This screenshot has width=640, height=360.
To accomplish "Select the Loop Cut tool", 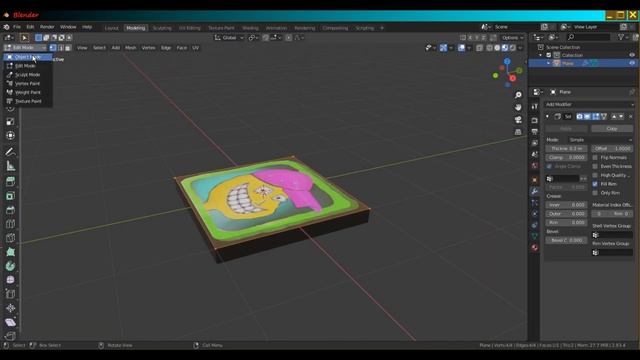I will pyautogui.click(x=11, y=224).
